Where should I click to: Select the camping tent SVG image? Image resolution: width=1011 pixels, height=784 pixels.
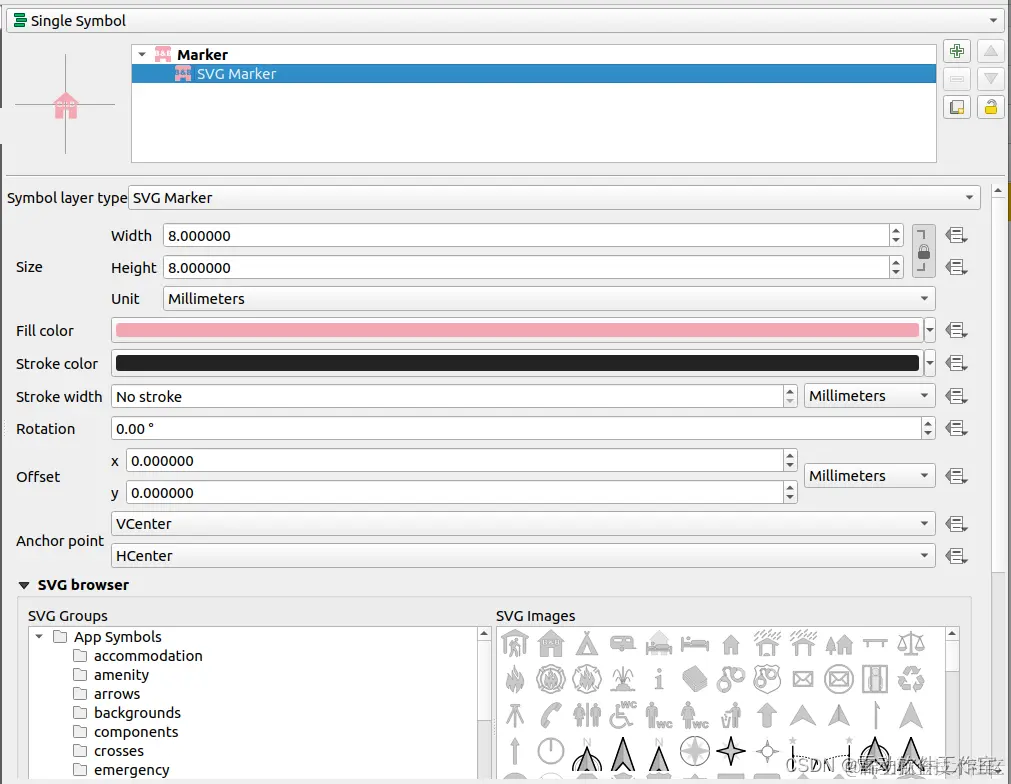(587, 643)
